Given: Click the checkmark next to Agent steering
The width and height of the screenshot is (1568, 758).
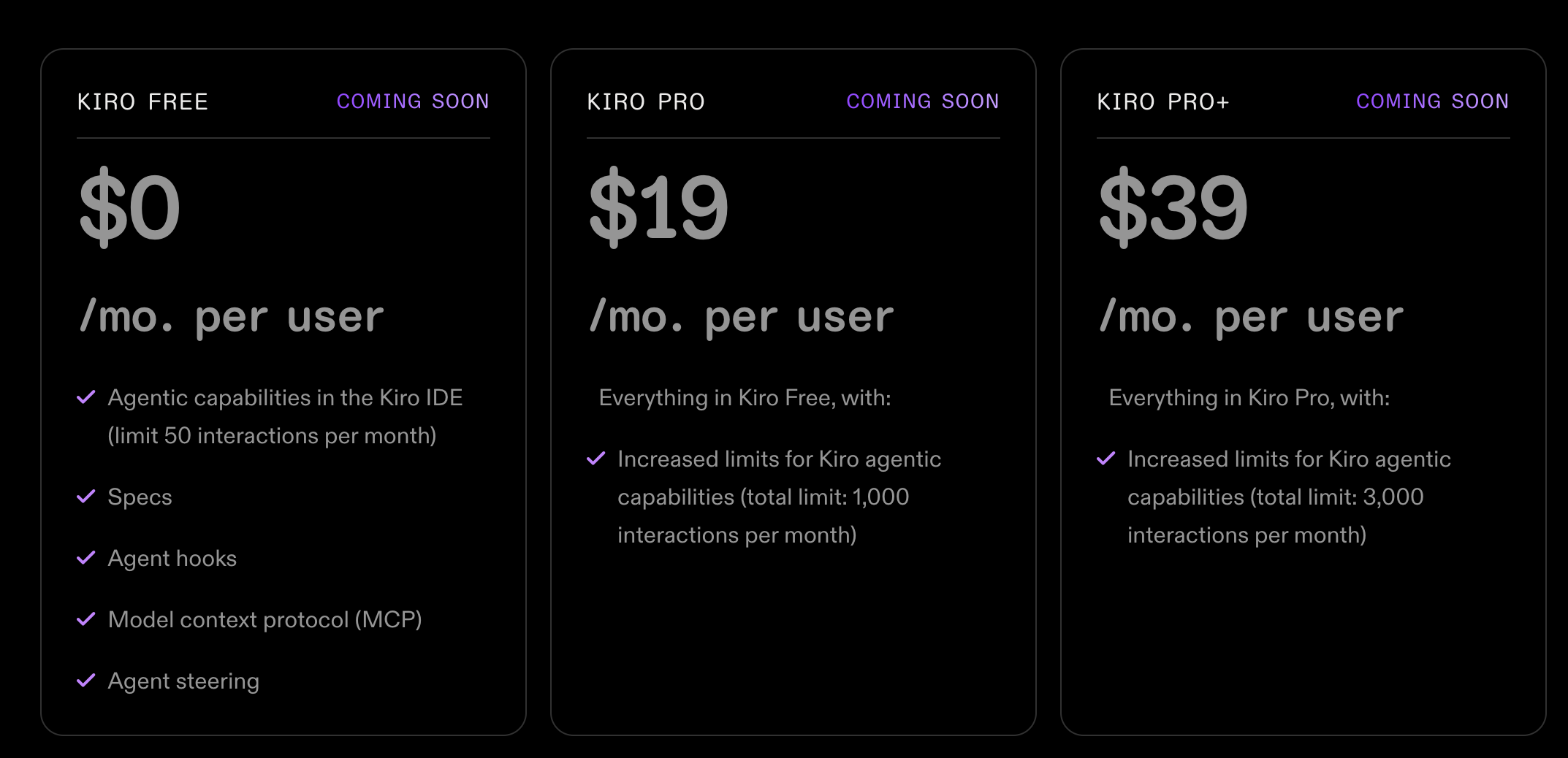Looking at the screenshot, I should coord(86,681).
